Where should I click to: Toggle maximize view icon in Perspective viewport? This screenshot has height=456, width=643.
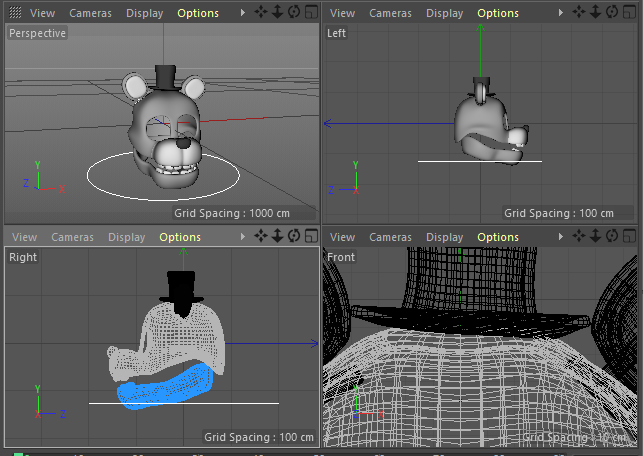point(311,12)
